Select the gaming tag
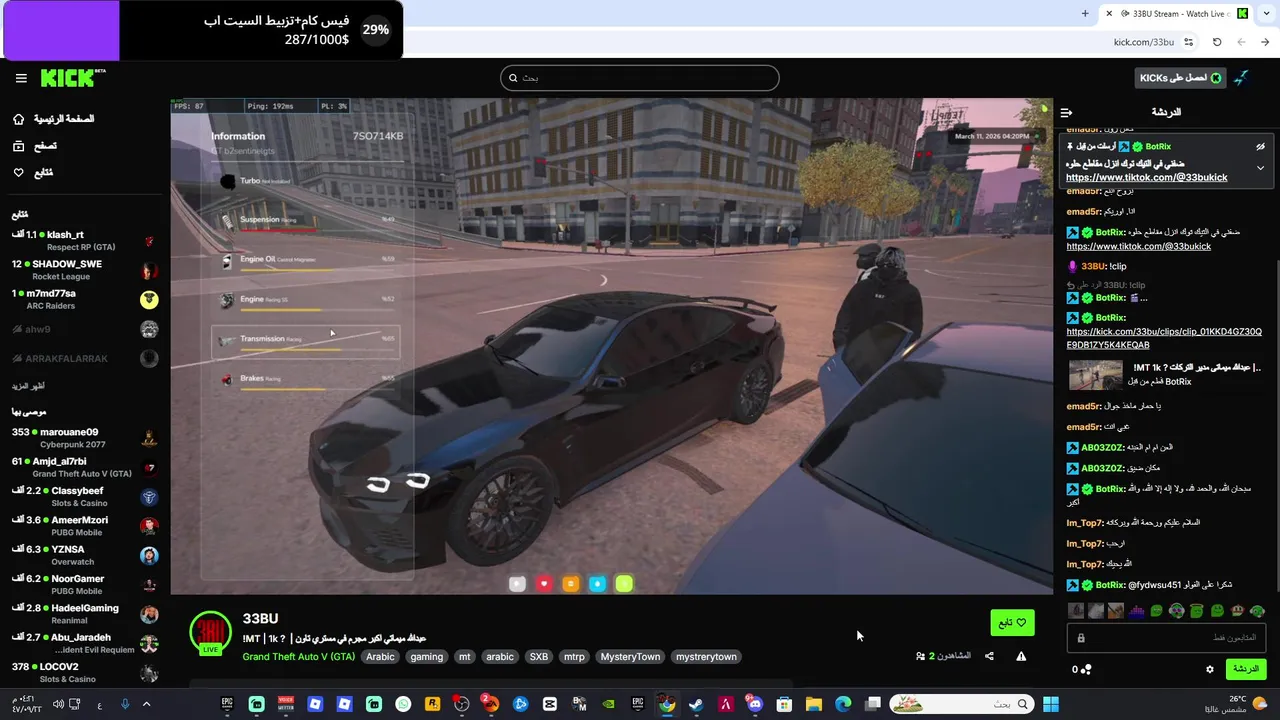The height and width of the screenshot is (720, 1280). pos(426,657)
